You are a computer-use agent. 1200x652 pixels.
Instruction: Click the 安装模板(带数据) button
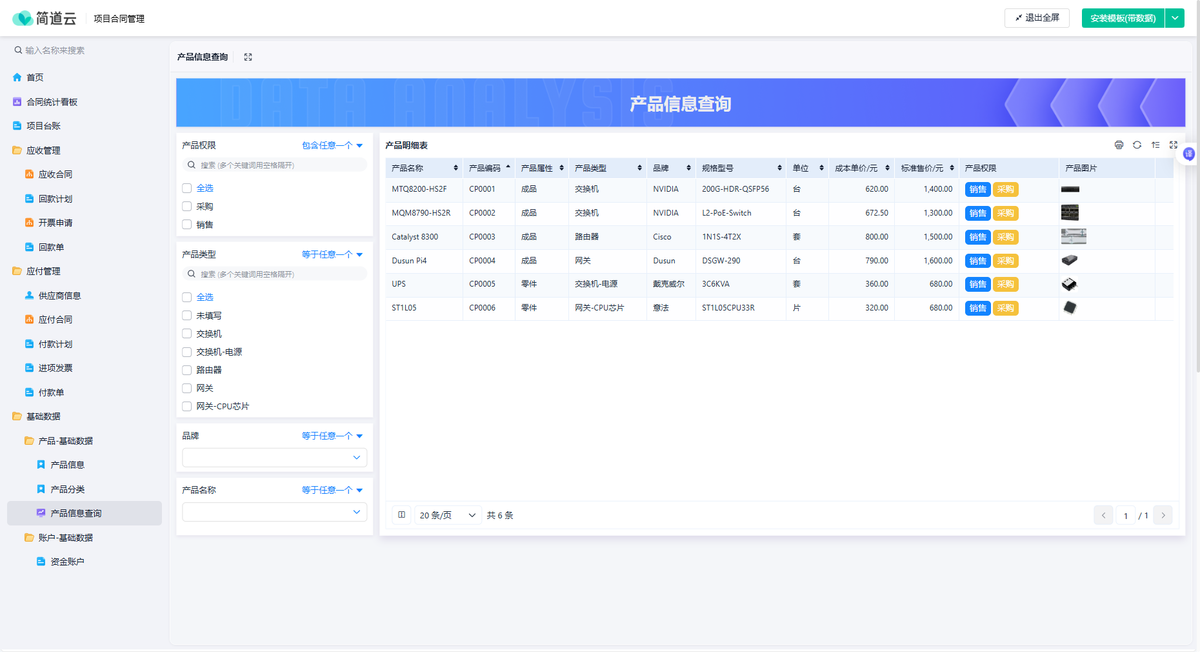coord(1122,18)
